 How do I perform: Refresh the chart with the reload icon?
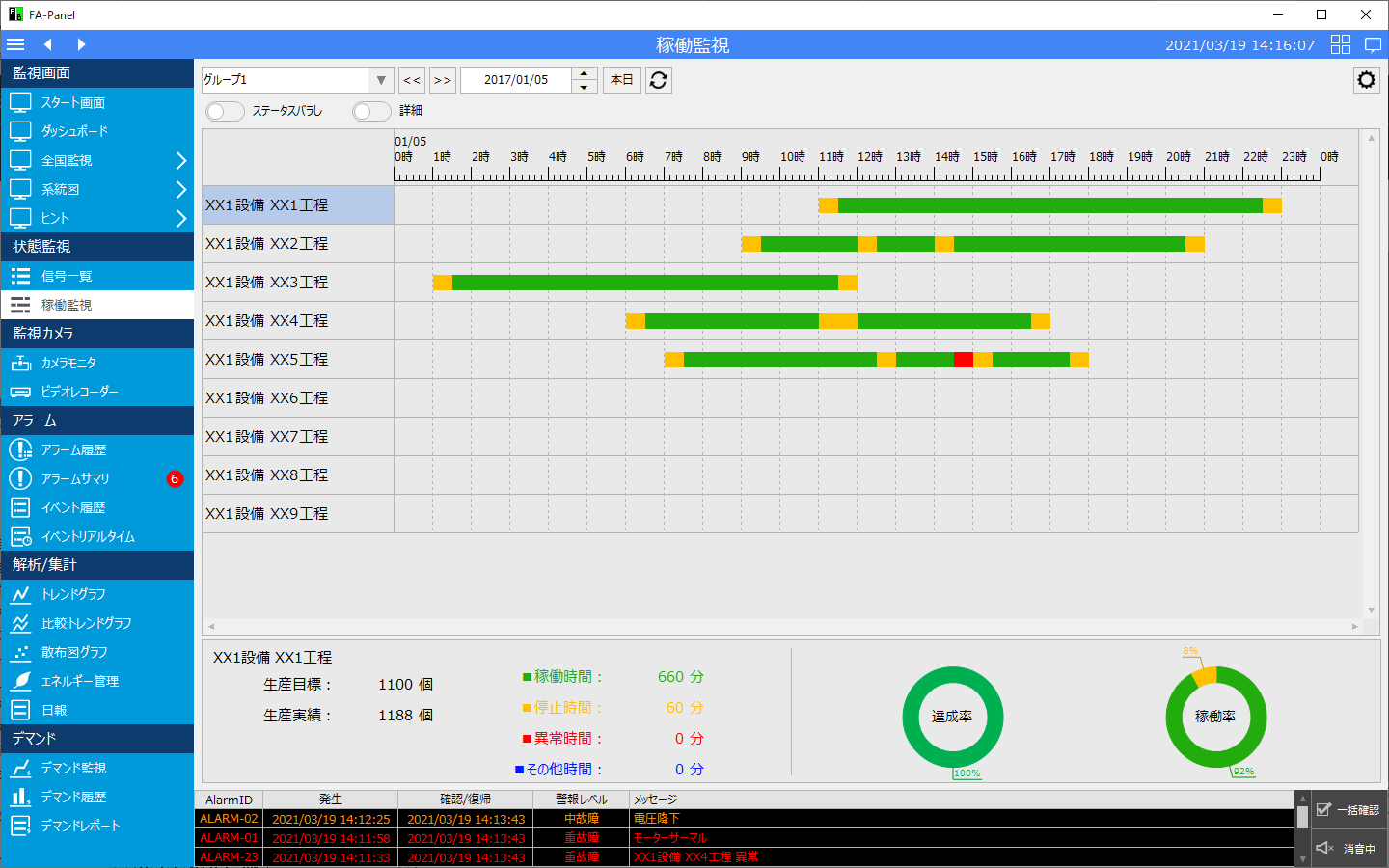click(659, 80)
